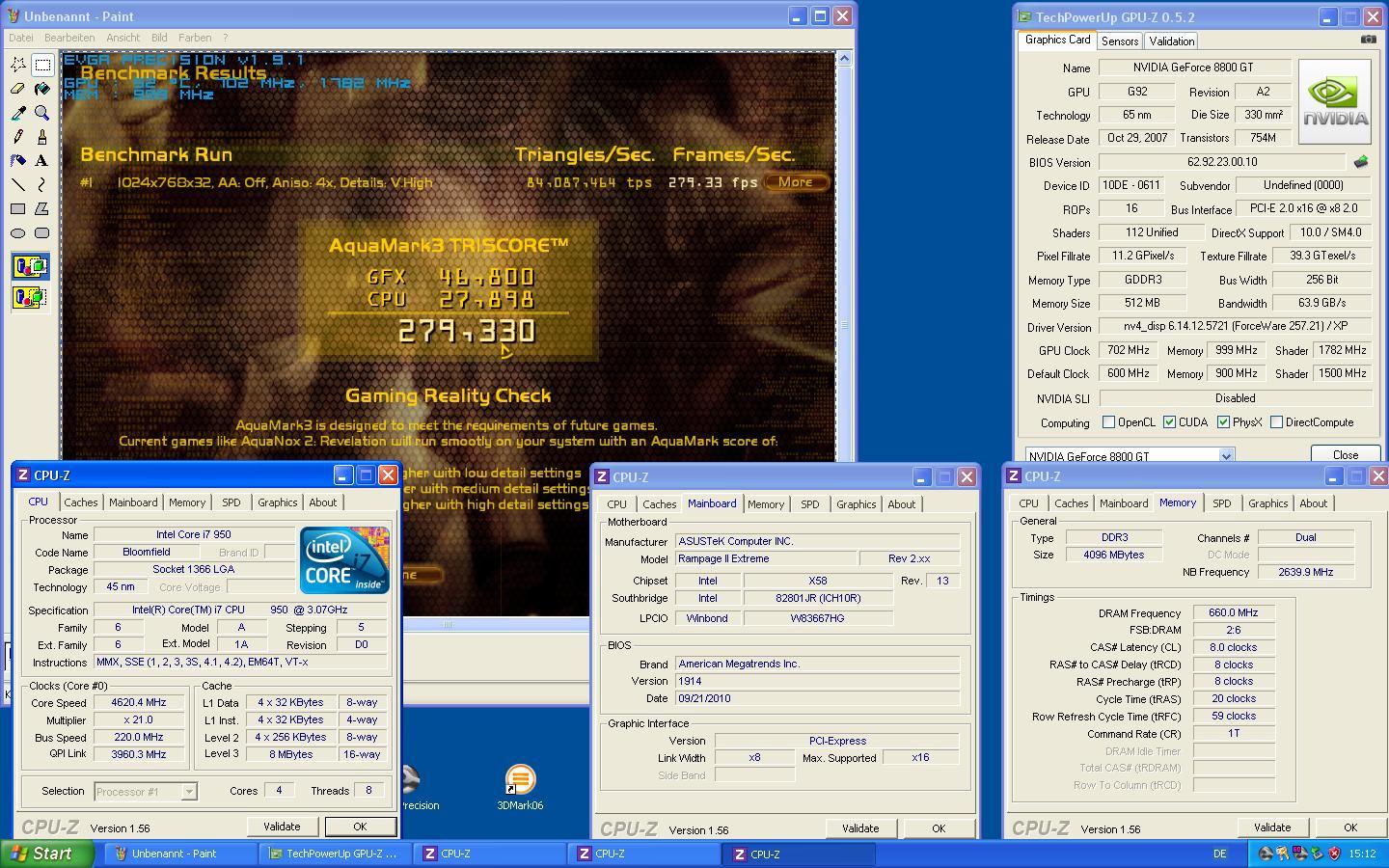Select the rectangular Select tool in Paint
Viewport: 1389px width, 868px height.
coord(42,65)
